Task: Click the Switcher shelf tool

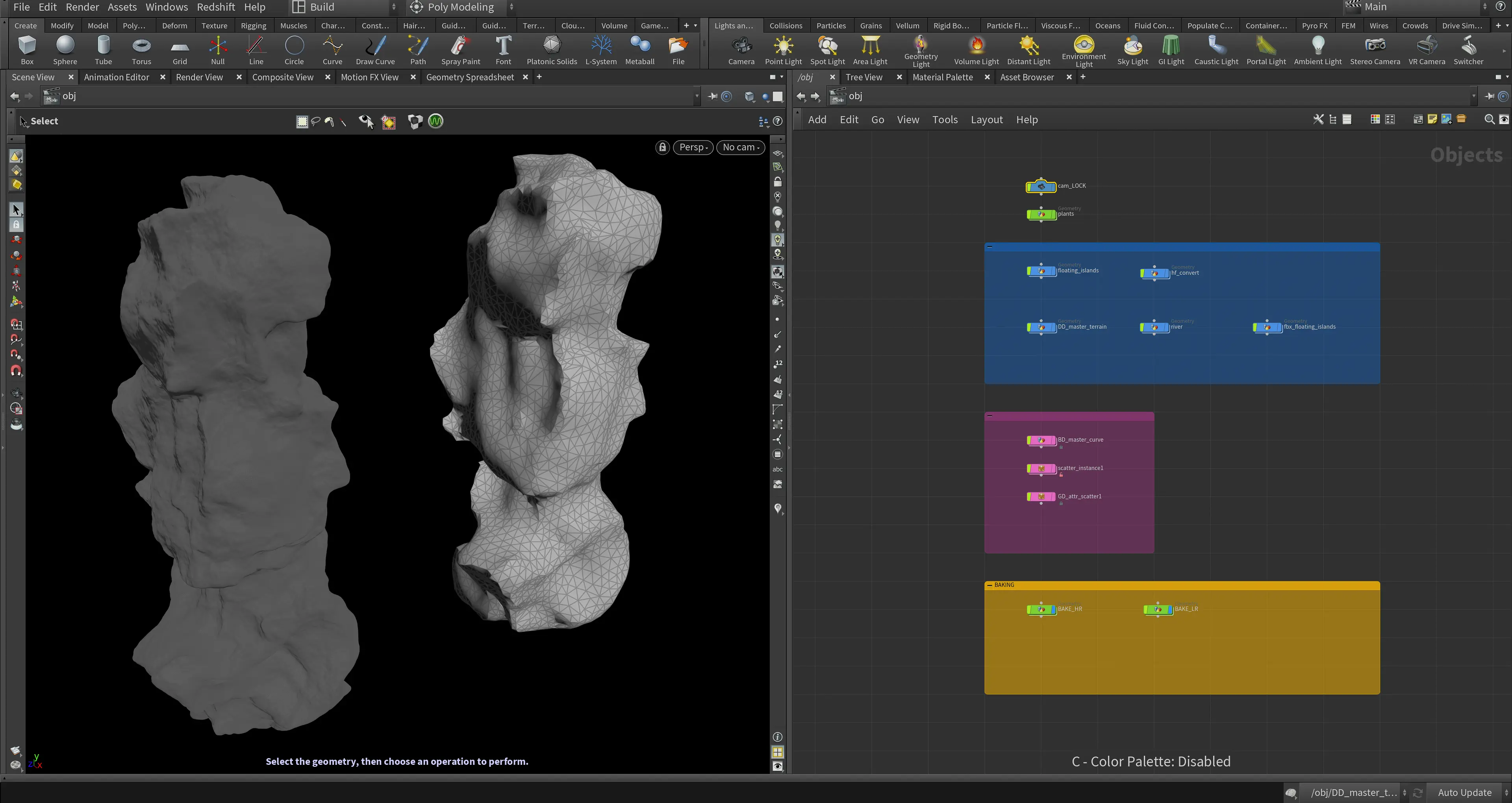Action: pyautogui.click(x=1468, y=50)
